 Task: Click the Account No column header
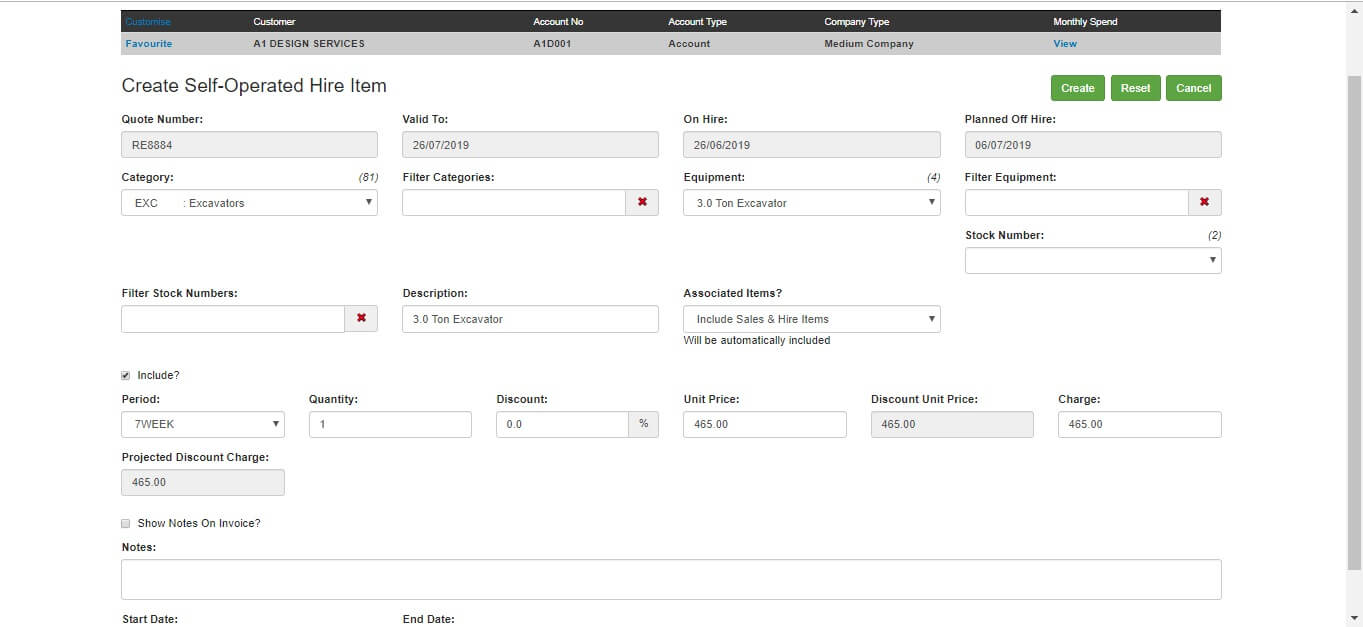(x=558, y=22)
